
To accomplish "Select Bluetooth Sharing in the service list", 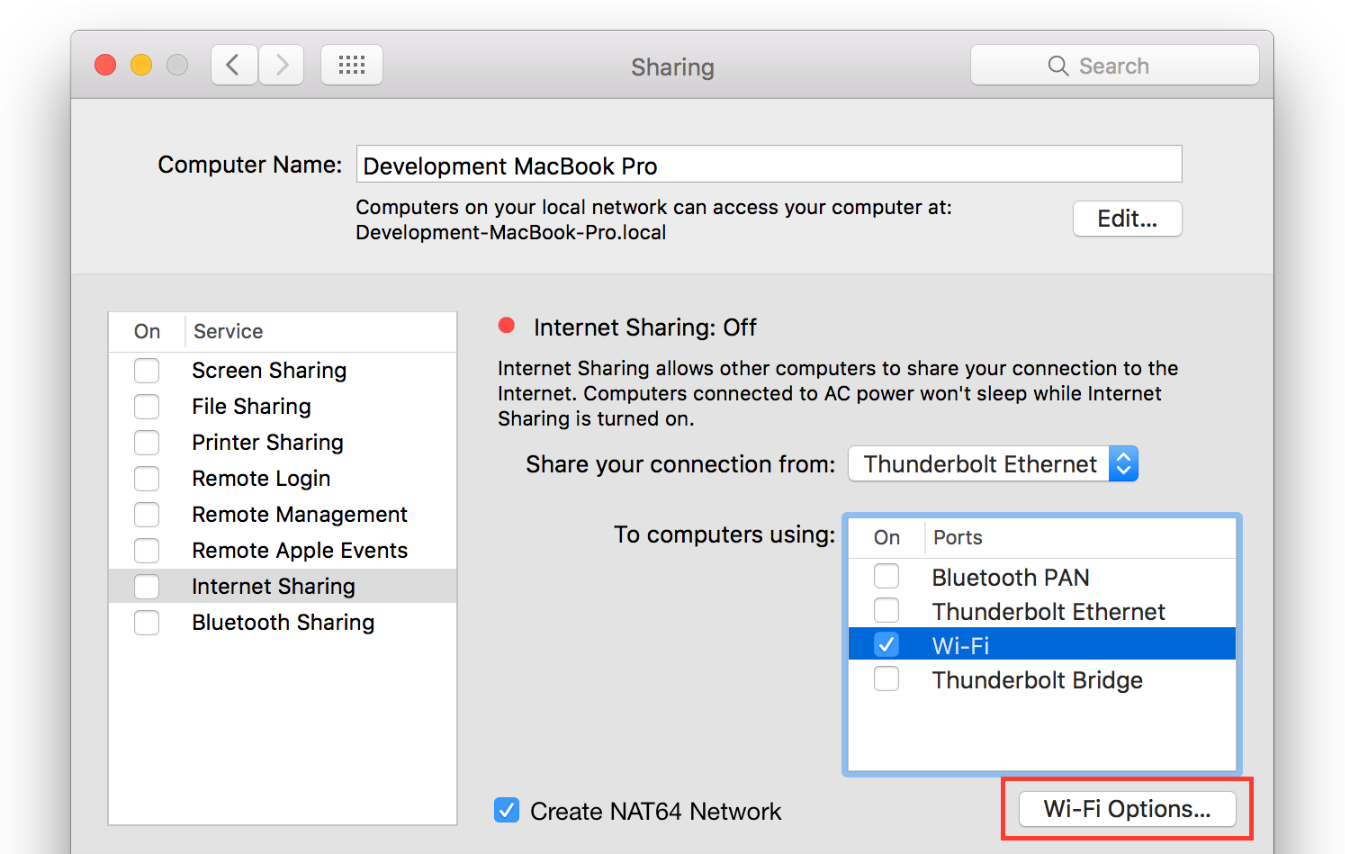I will [283, 622].
